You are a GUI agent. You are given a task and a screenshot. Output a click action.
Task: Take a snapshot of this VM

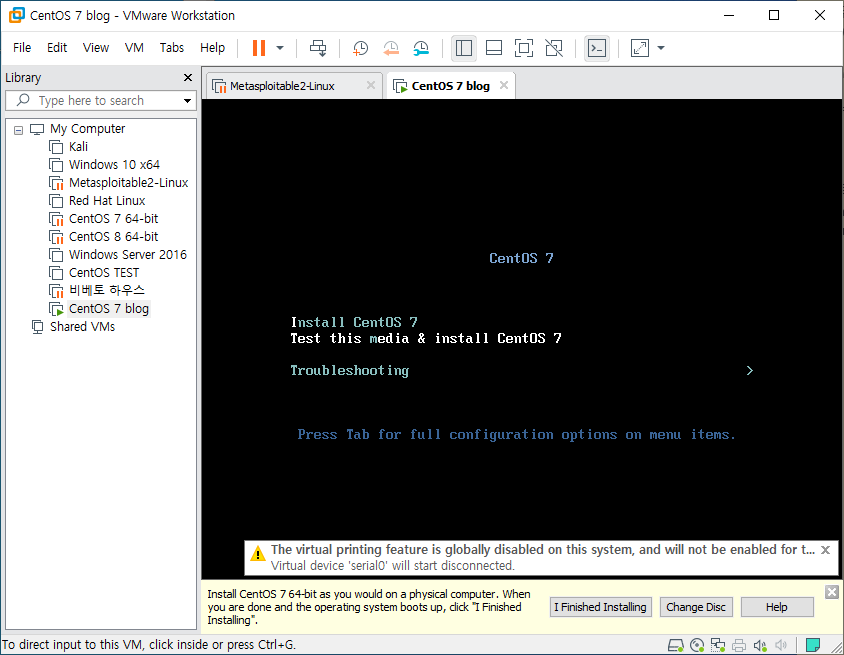pyautogui.click(x=360, y=48)
